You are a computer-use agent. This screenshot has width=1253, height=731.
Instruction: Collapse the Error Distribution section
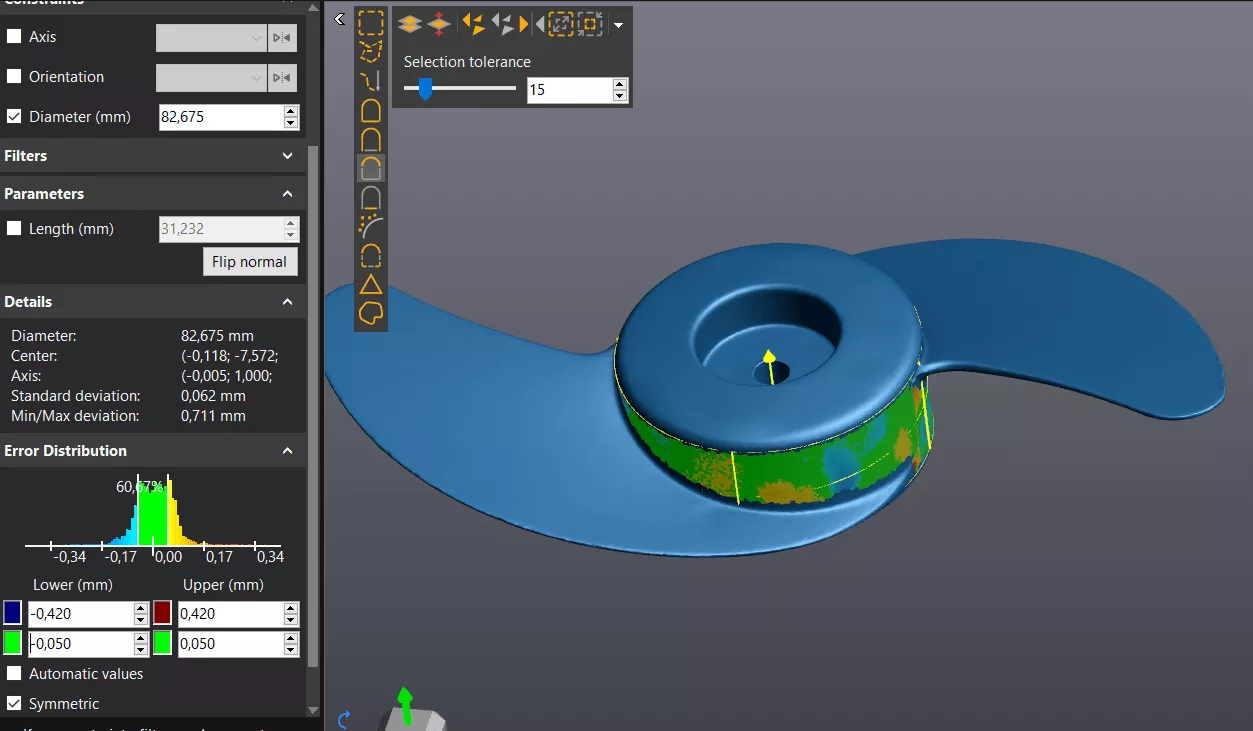[x=288, y=451]
